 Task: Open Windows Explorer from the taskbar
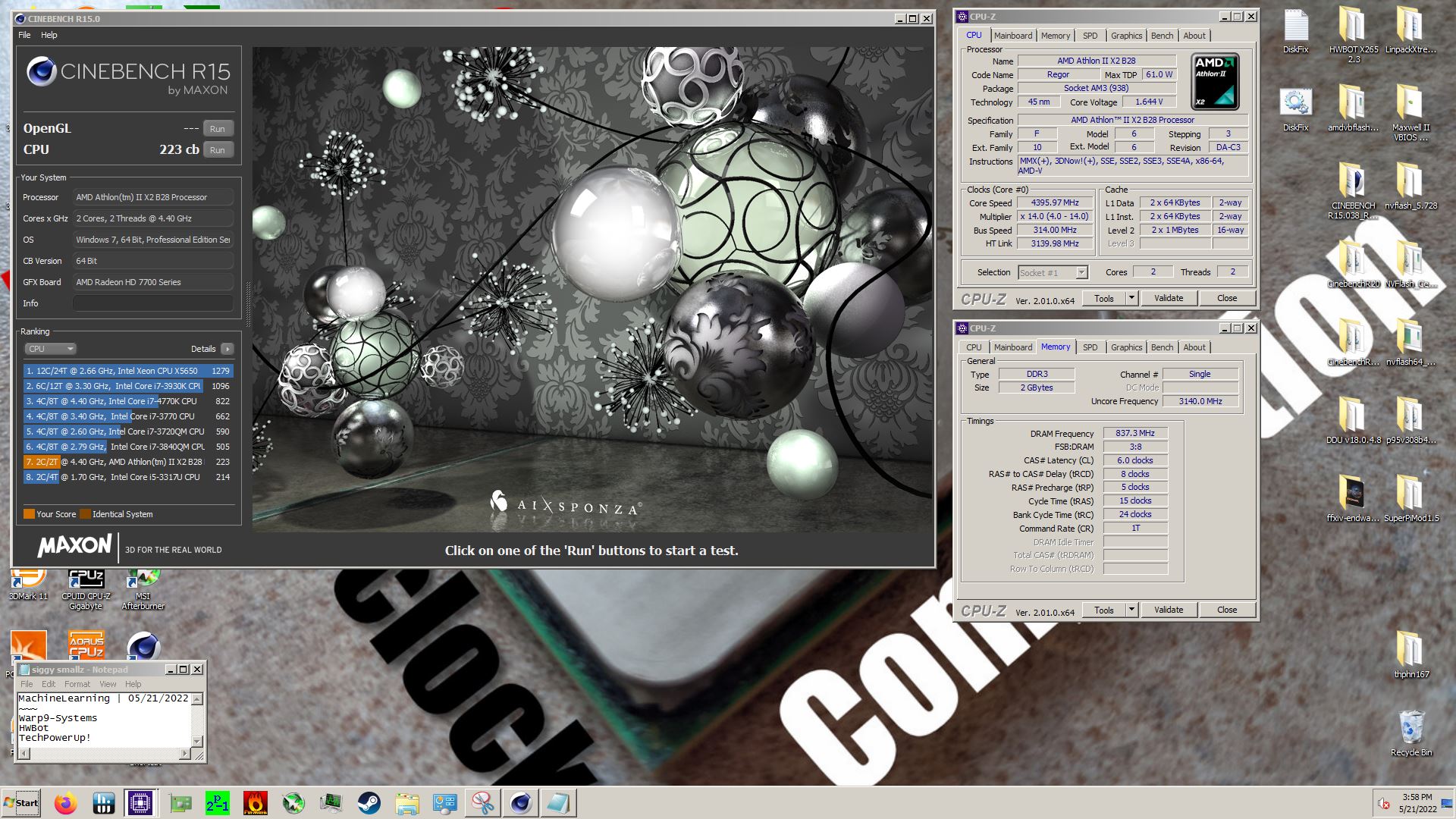pyautogui.click(x=407, y=803)
